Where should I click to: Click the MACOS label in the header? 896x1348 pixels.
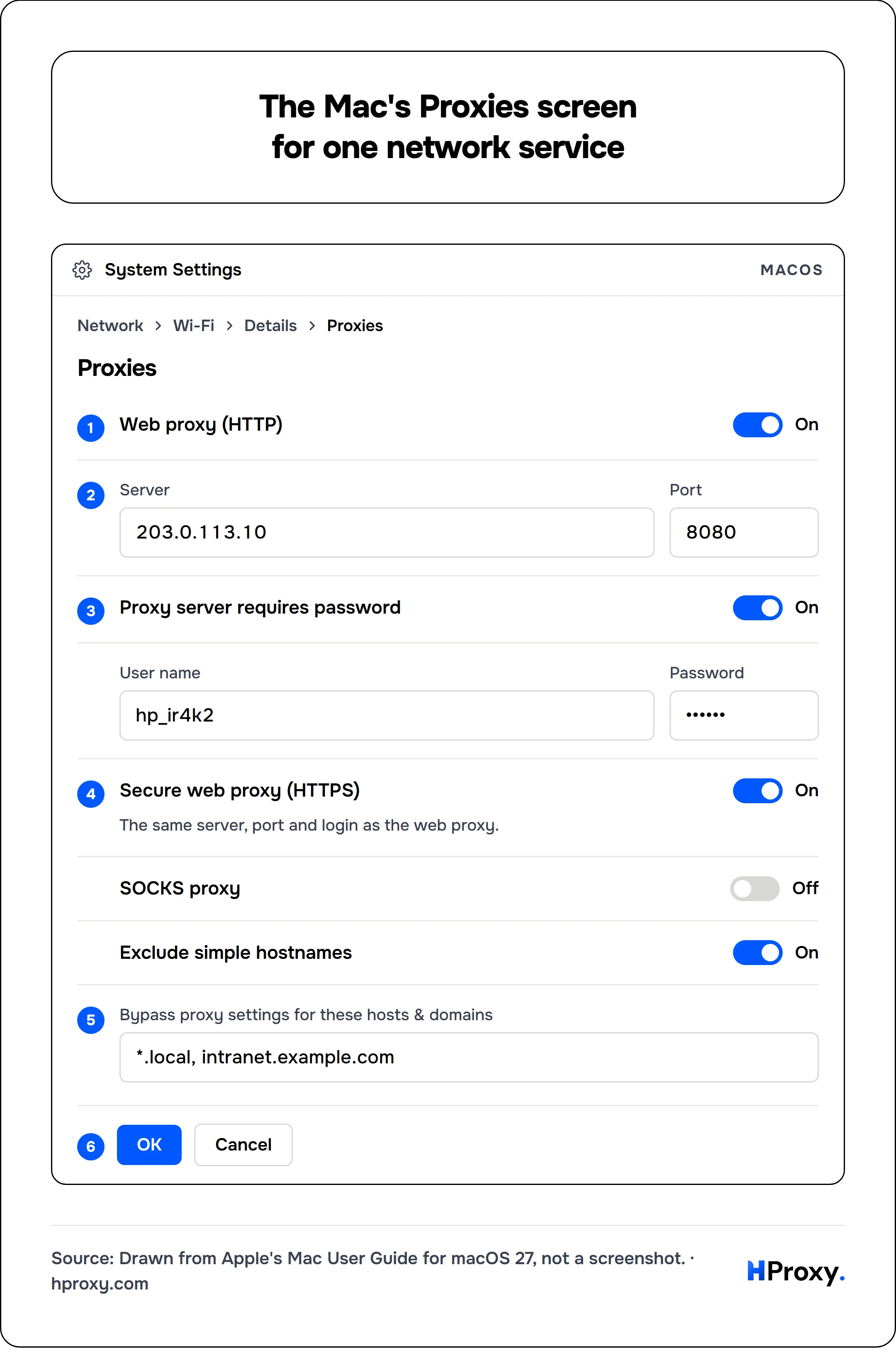(x=791, y=270)
